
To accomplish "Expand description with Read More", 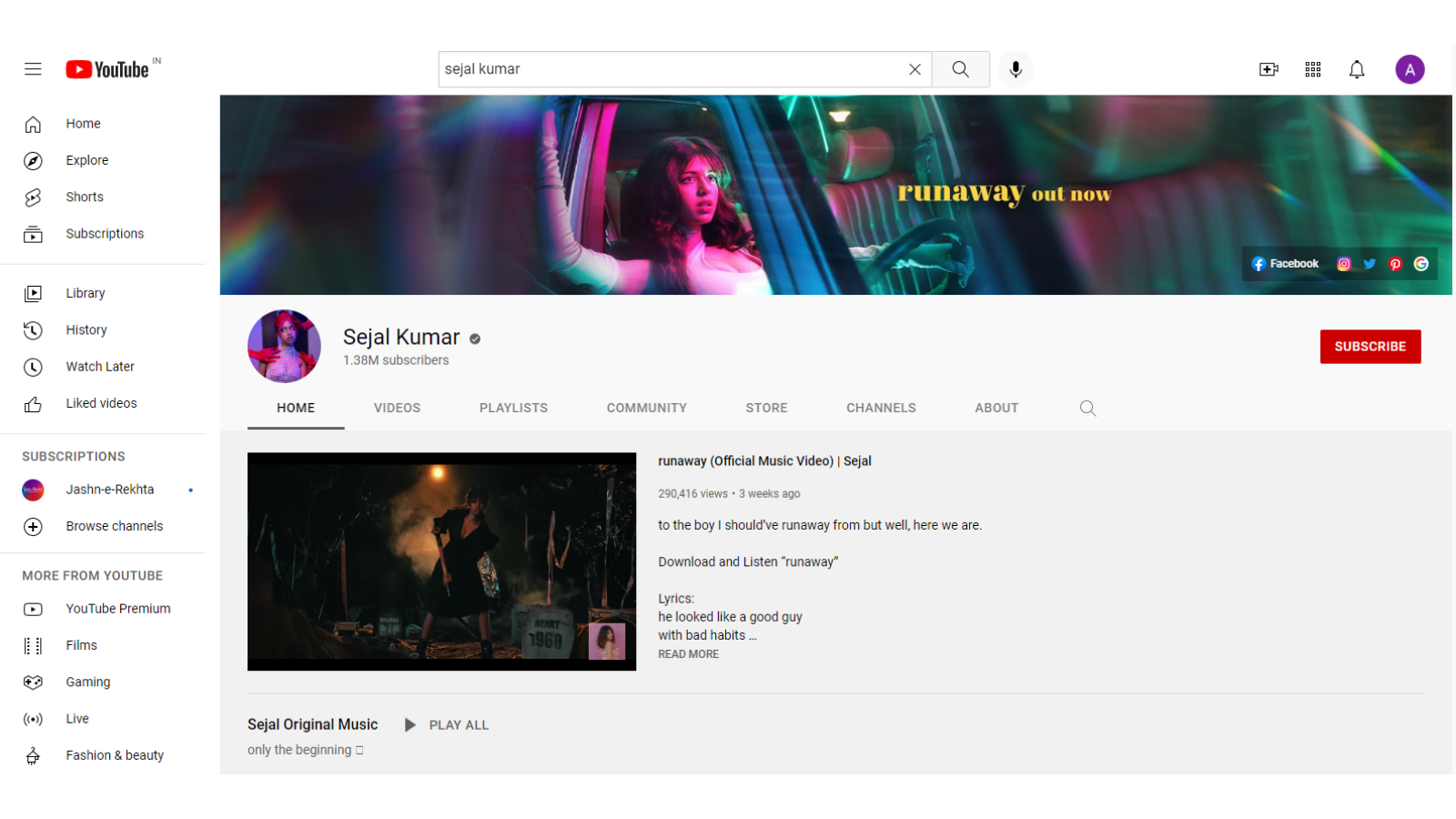I will (x=688, y=654).
